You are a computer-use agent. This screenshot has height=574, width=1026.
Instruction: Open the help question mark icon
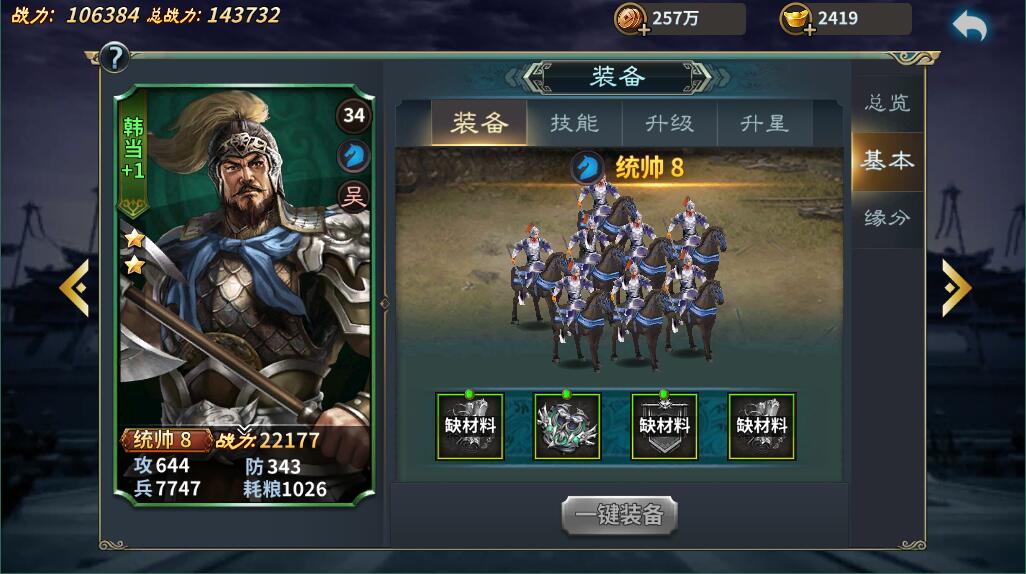click(115, 58)
